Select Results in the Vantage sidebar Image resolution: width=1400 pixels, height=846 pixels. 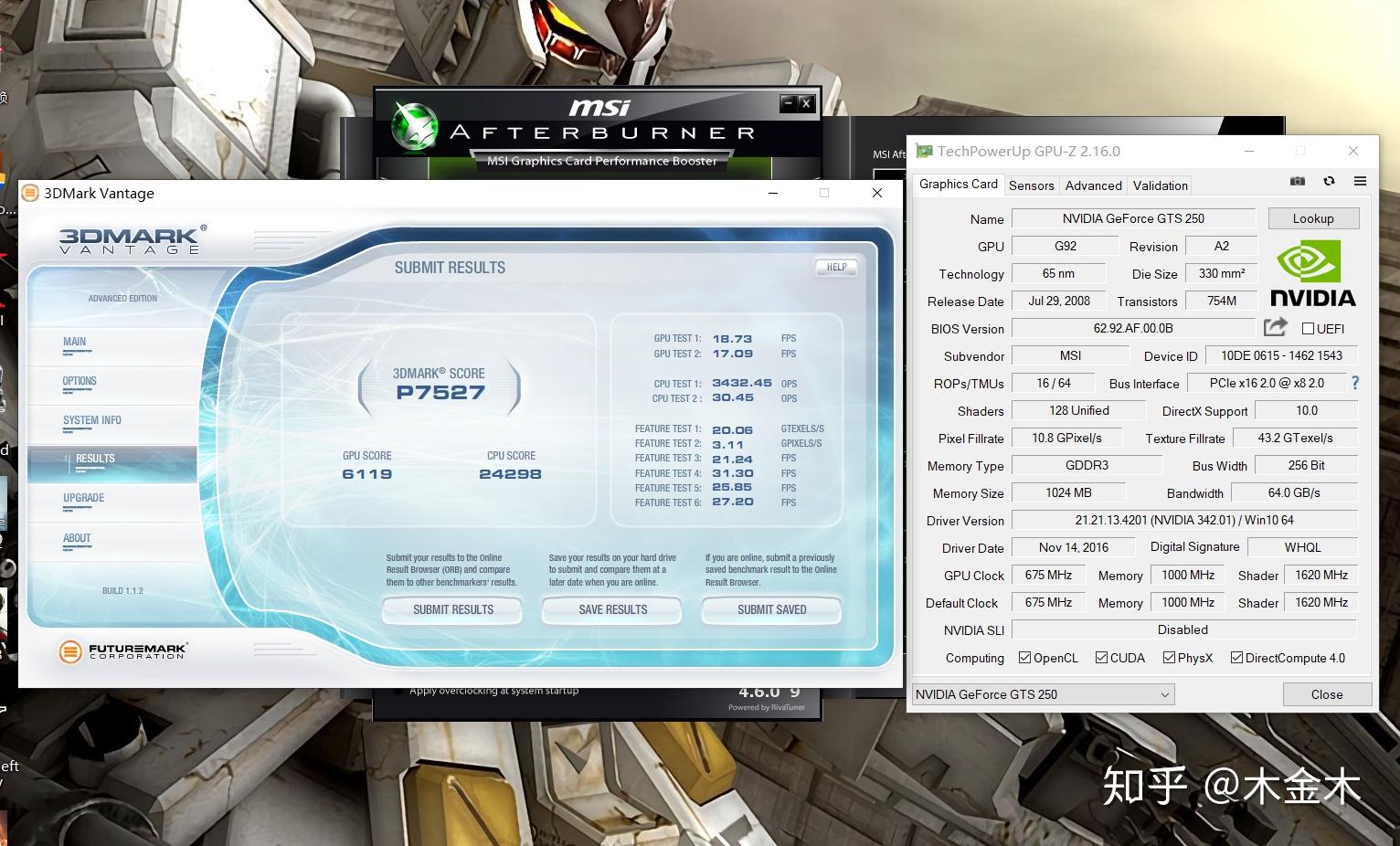112,462
